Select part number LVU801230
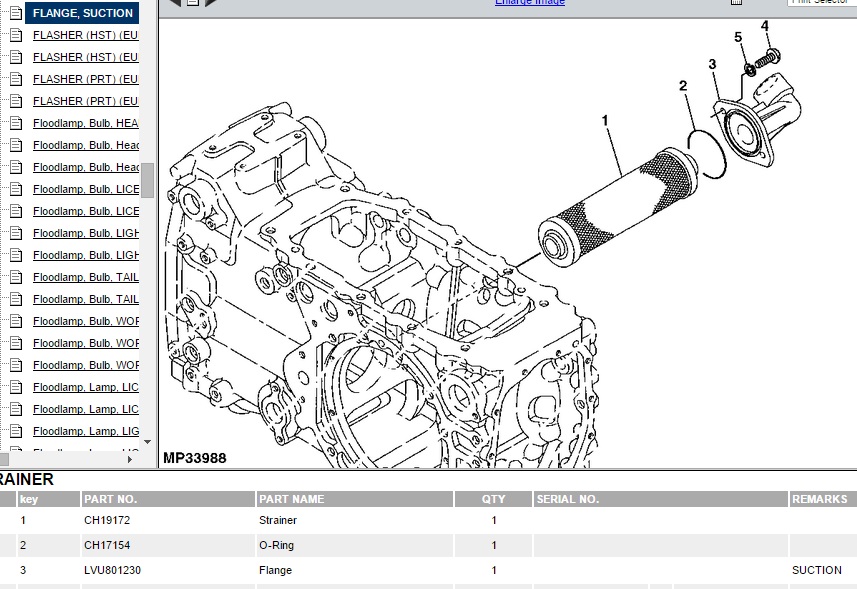The height and width of the screenshot is (589, 857). [x=113, y=570]
